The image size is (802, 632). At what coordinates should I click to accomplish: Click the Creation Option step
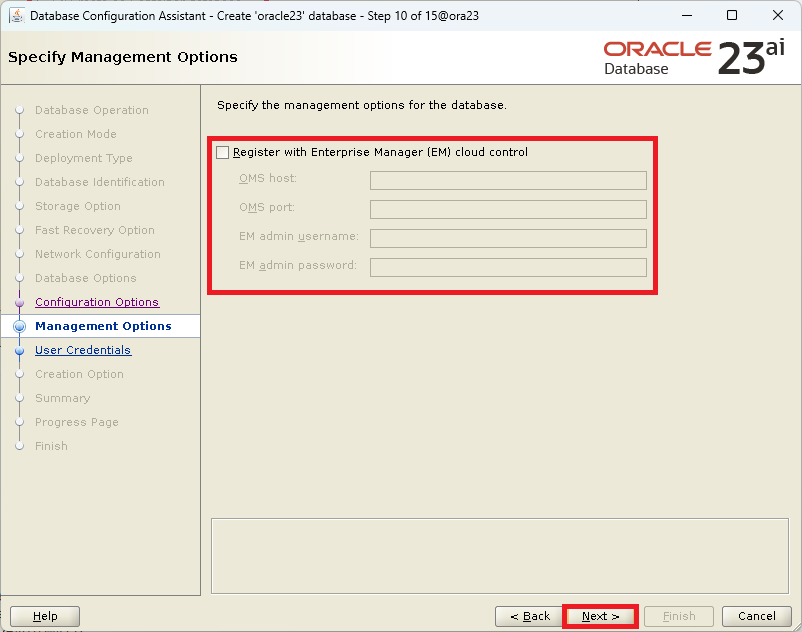[79, 374]
